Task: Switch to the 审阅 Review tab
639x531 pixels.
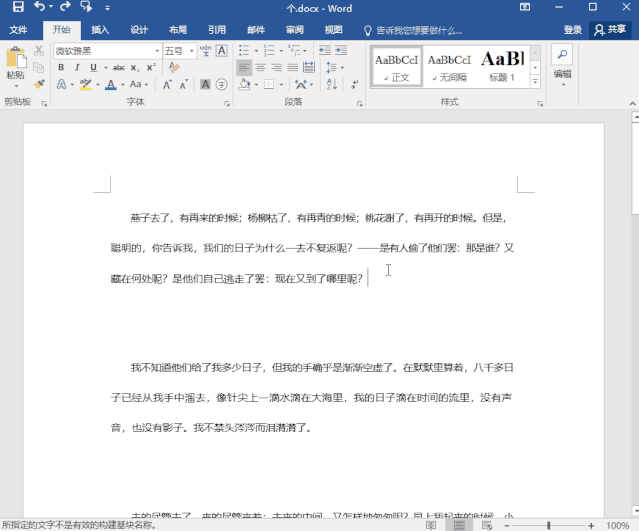Action: (x=295, y=30)
